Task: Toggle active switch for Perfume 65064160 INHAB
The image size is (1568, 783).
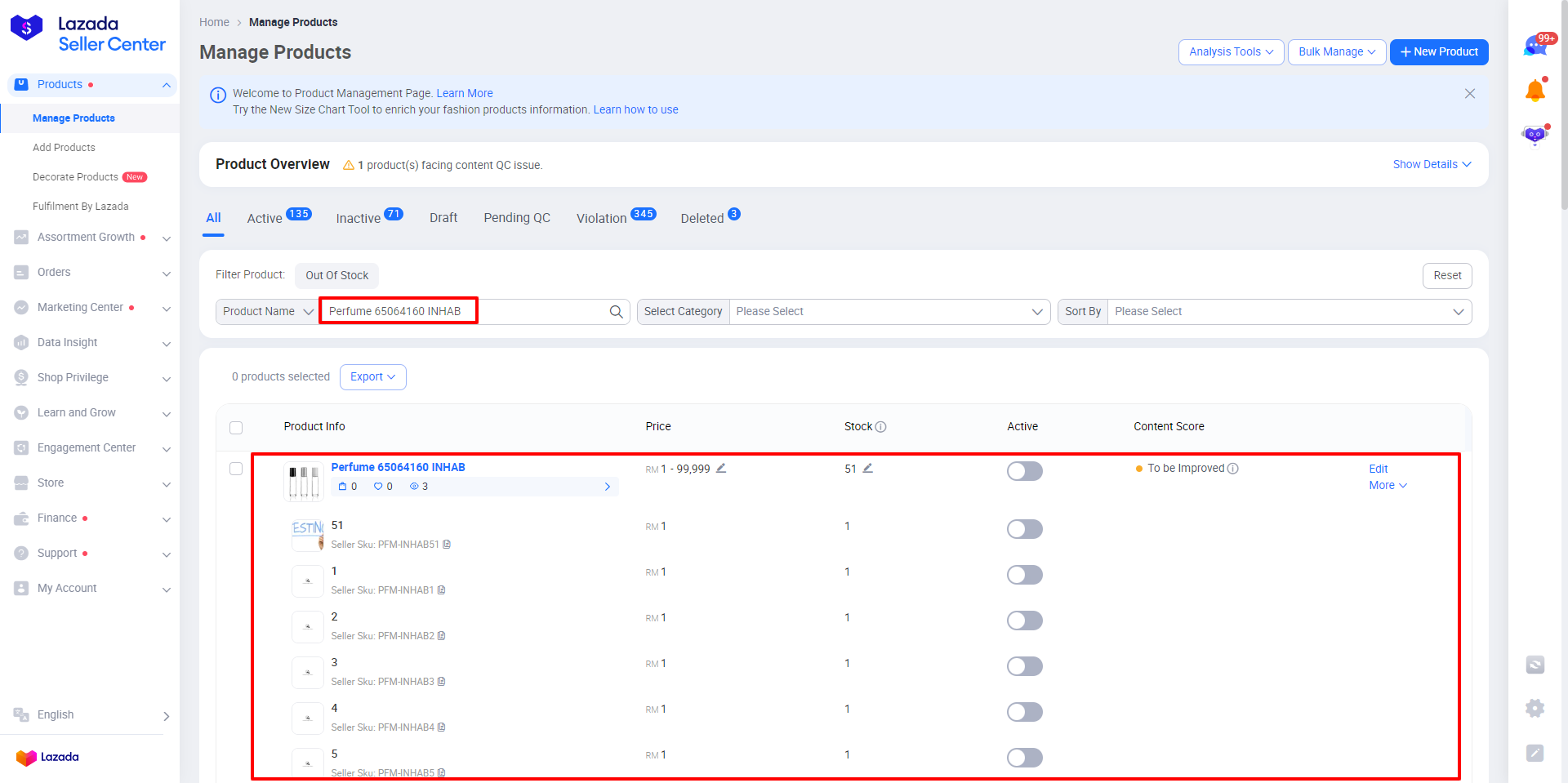Action: [x=1024, y=471]
